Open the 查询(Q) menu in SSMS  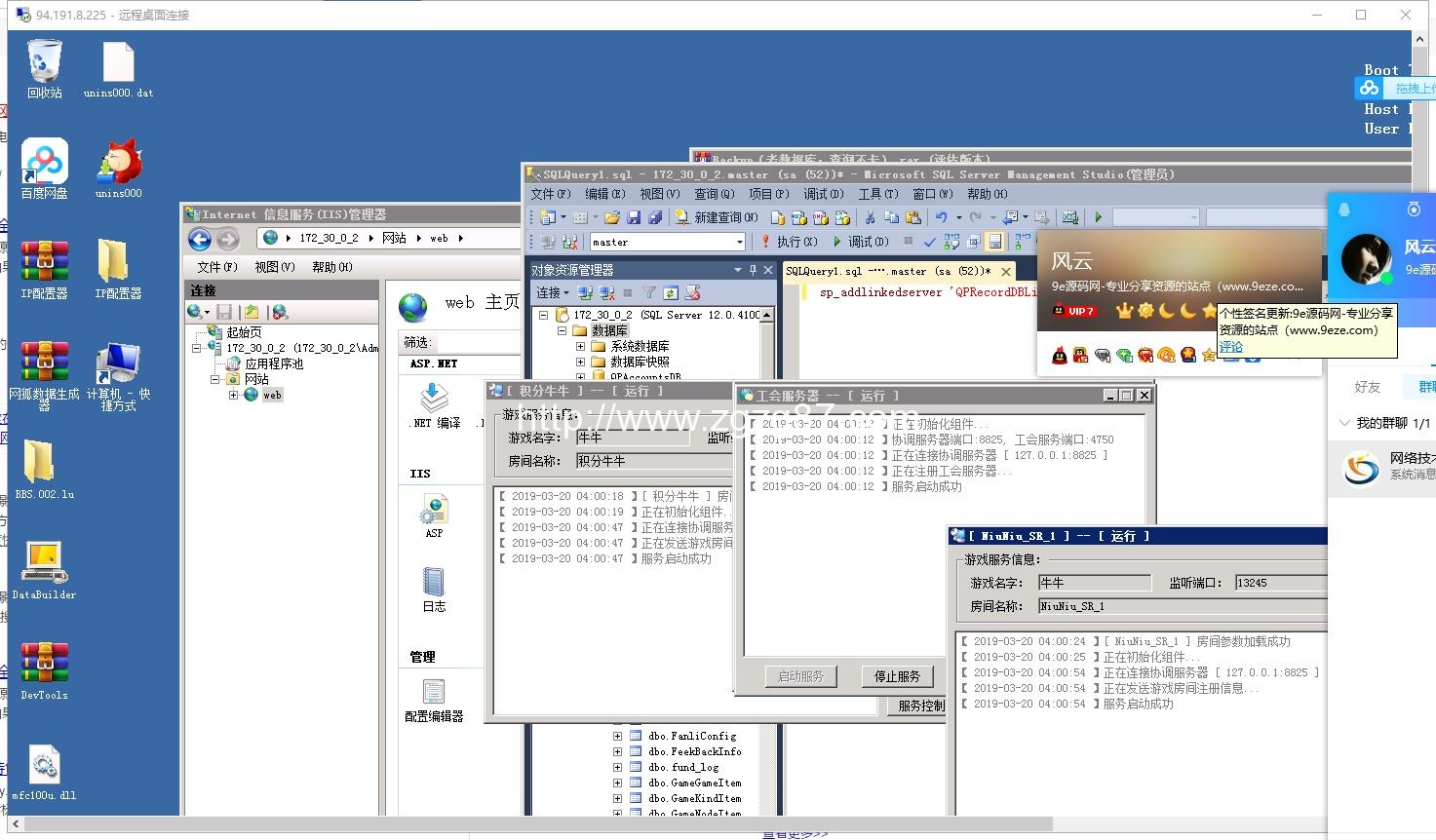(x=714, y=194)
